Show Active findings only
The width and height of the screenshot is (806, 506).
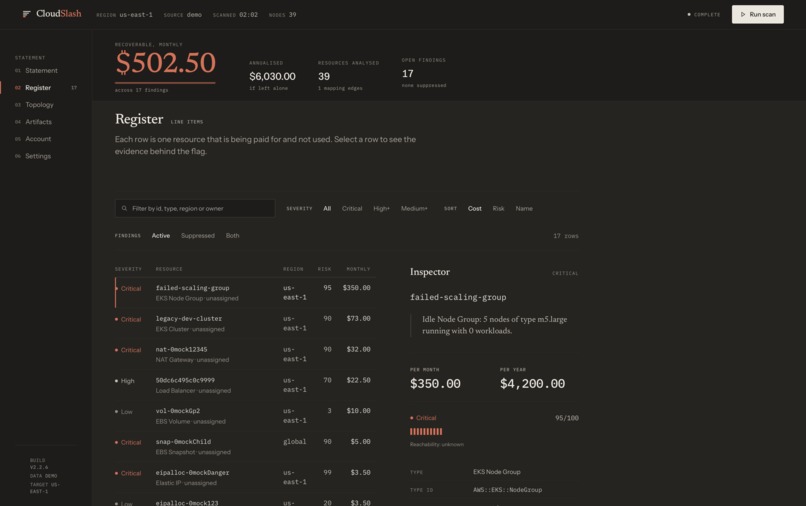tap(161, 236)
